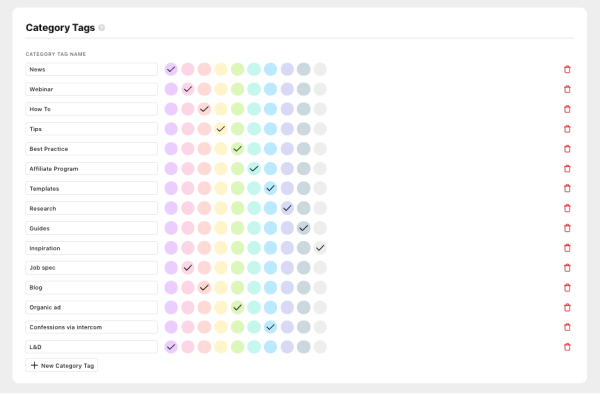Pick the pink swatch for Templates

(188, 188)
